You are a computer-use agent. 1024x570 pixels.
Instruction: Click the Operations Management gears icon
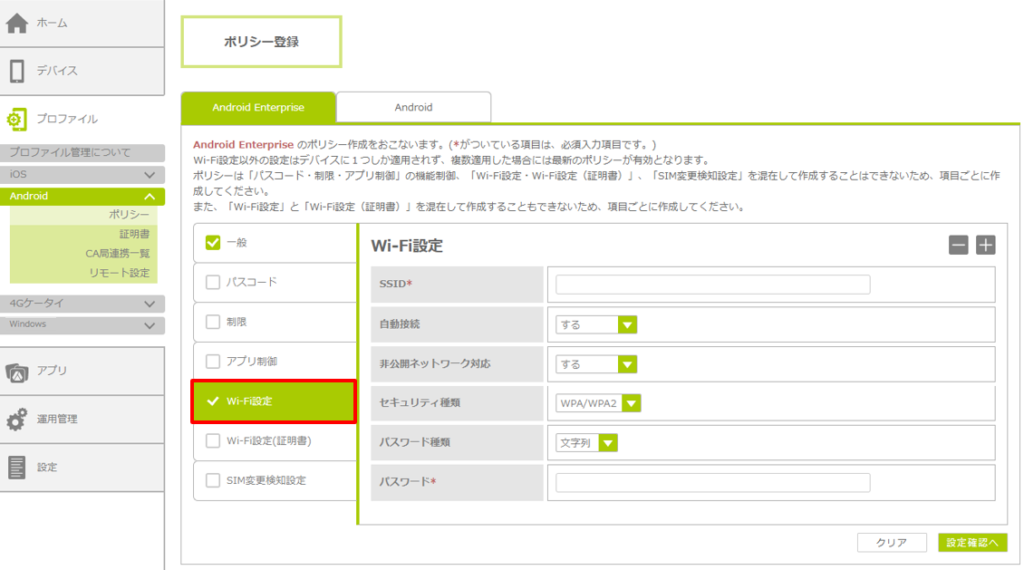[x=17, y=419]
